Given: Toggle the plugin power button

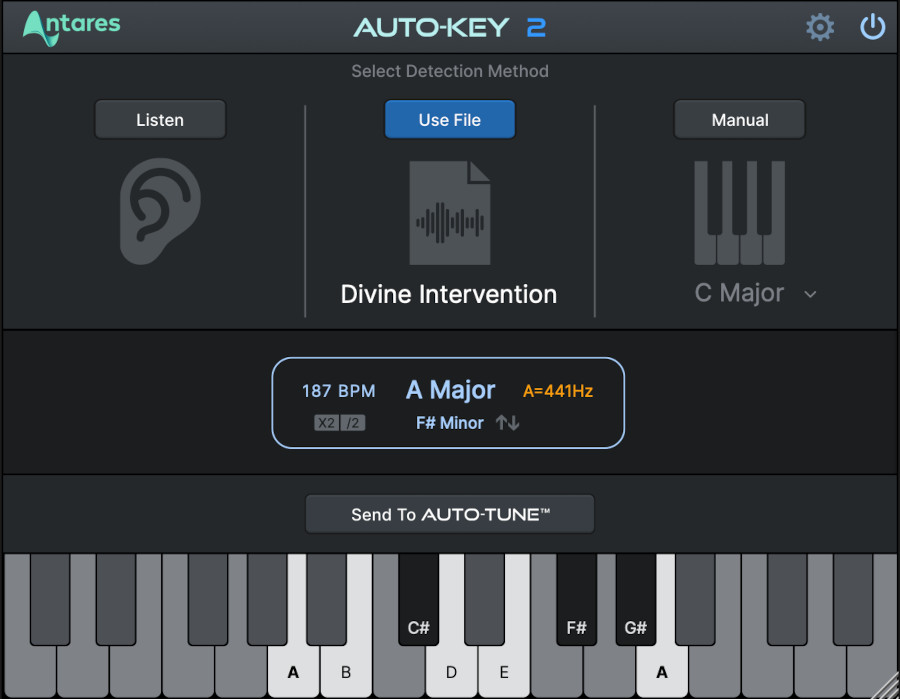Looking at the screenshot, I should [x=872, y=26].
